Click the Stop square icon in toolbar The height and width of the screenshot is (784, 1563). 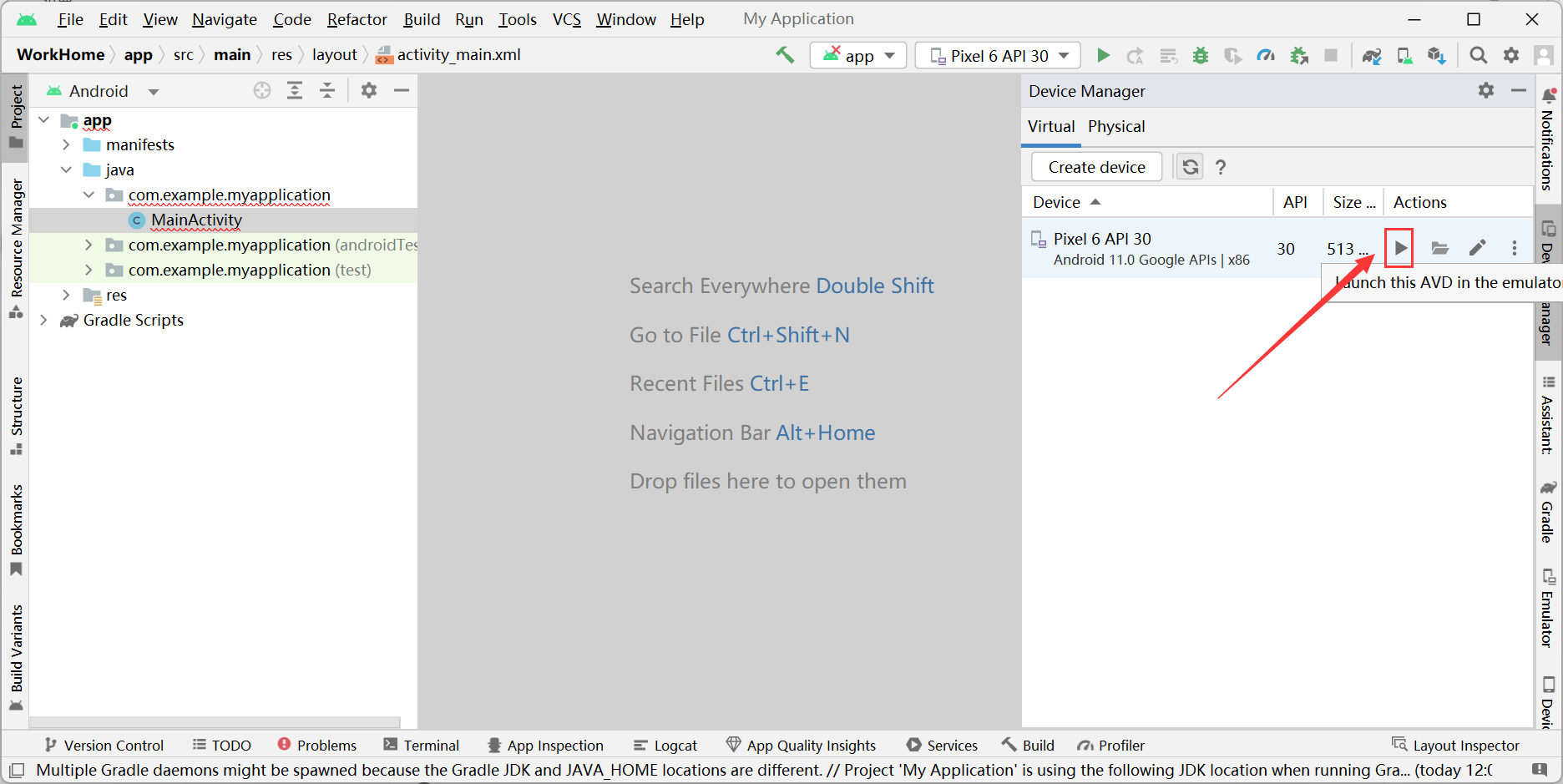[1331, 55]
